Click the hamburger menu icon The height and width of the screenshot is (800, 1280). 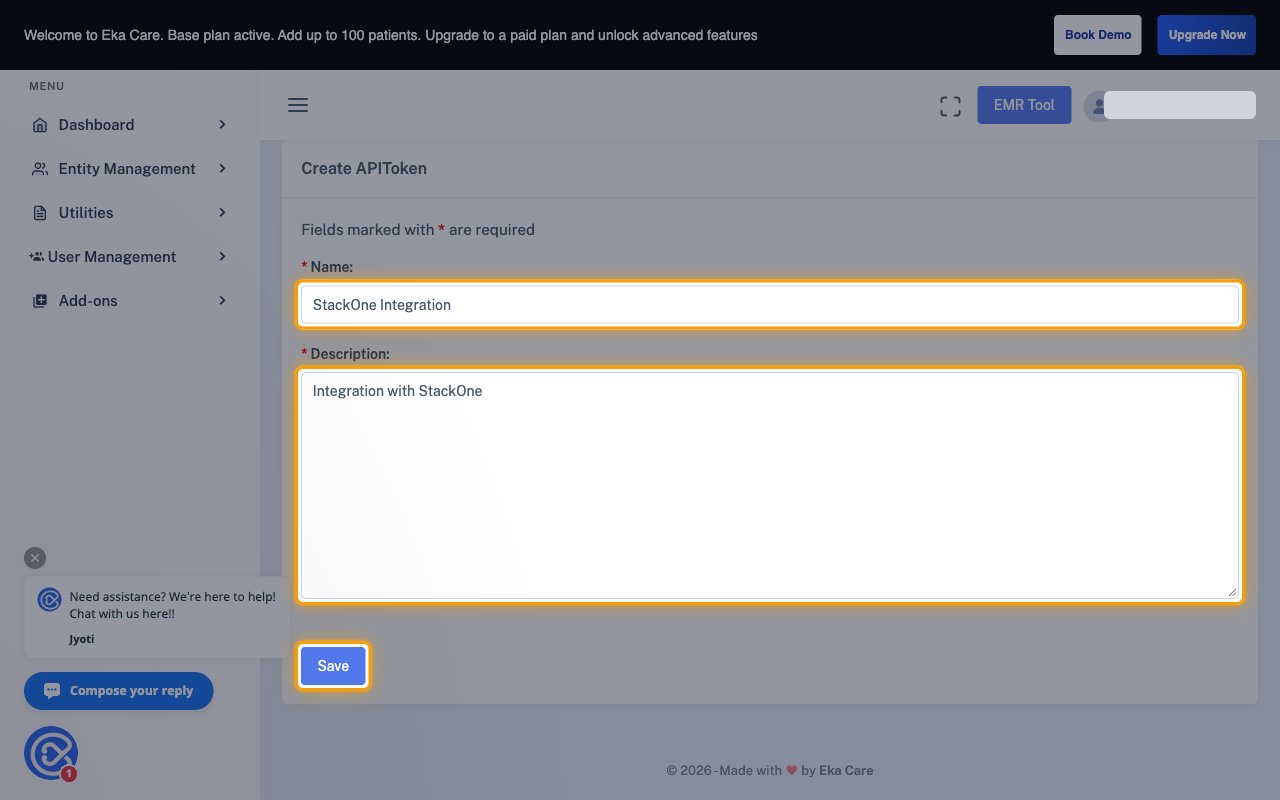[298, 105]
